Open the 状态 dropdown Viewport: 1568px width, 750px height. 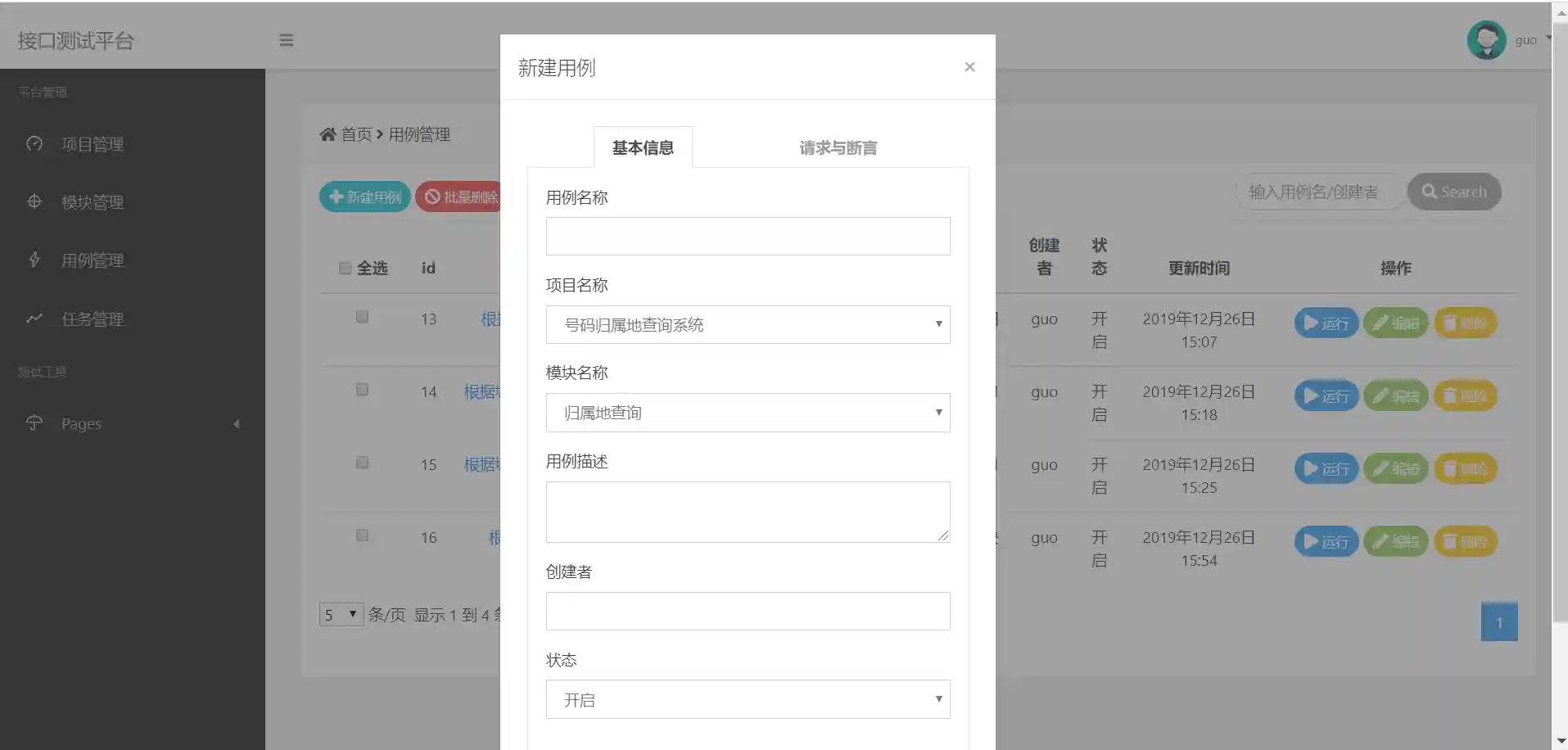pos(748,700)
